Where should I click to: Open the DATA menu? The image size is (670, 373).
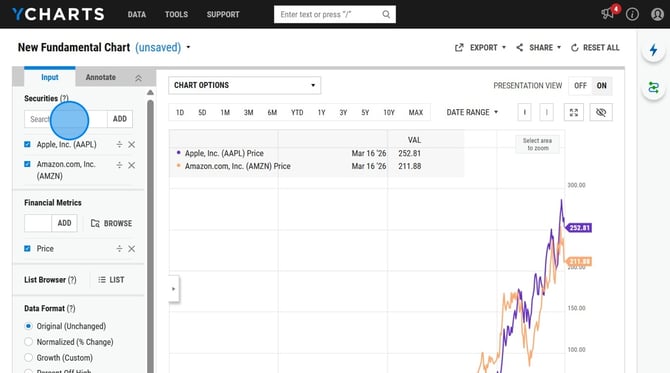pyautogui.click(x=137, y=15)
